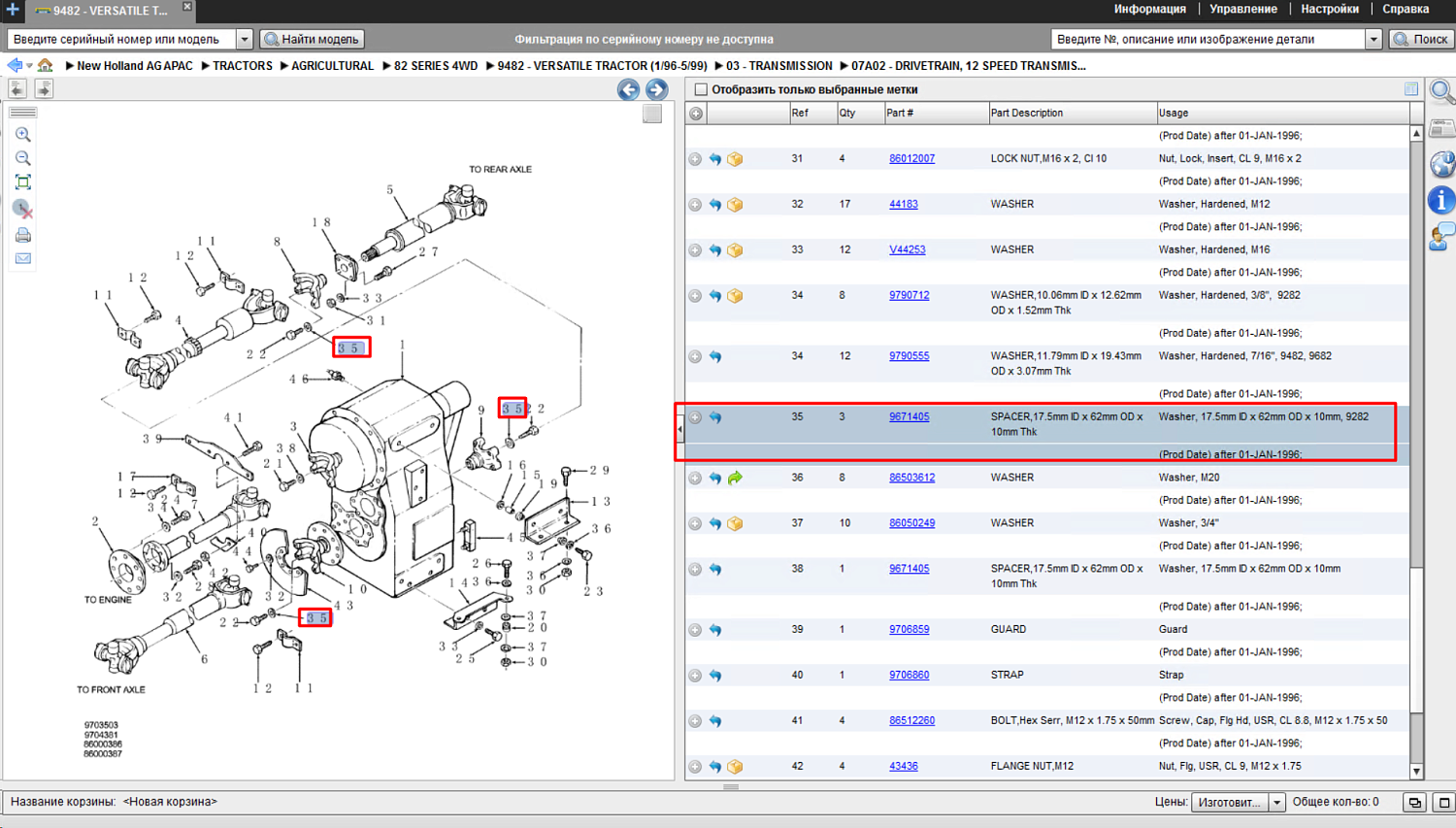
Task: Email the diagram via envelope icon
Action: (23, 259)
